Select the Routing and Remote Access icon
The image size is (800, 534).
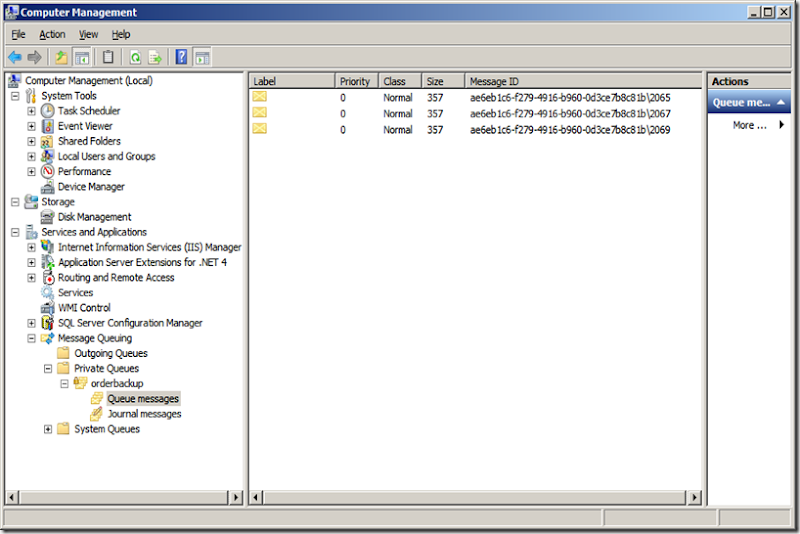point(48,277)
